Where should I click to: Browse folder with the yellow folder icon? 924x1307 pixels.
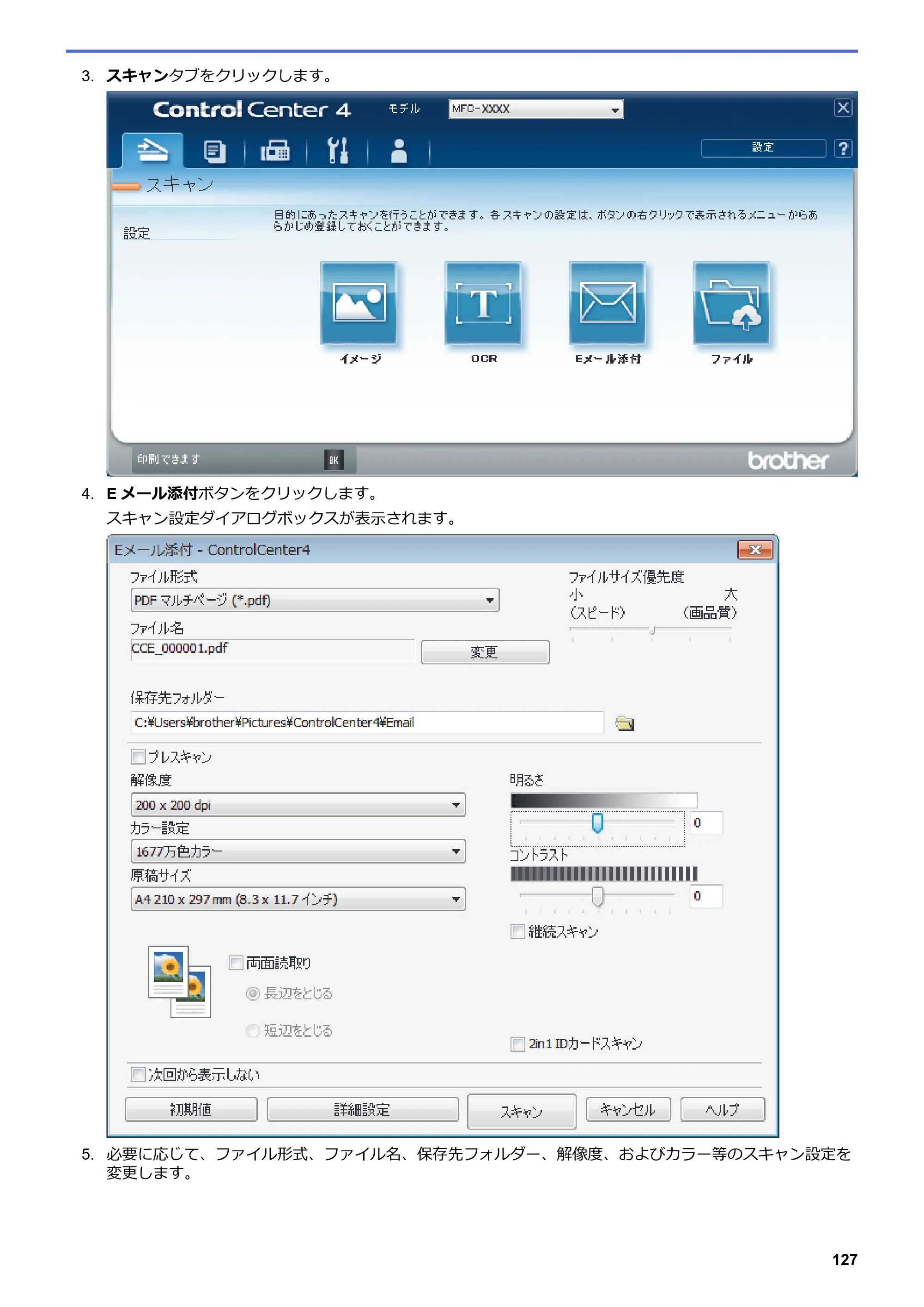(625, 723)
